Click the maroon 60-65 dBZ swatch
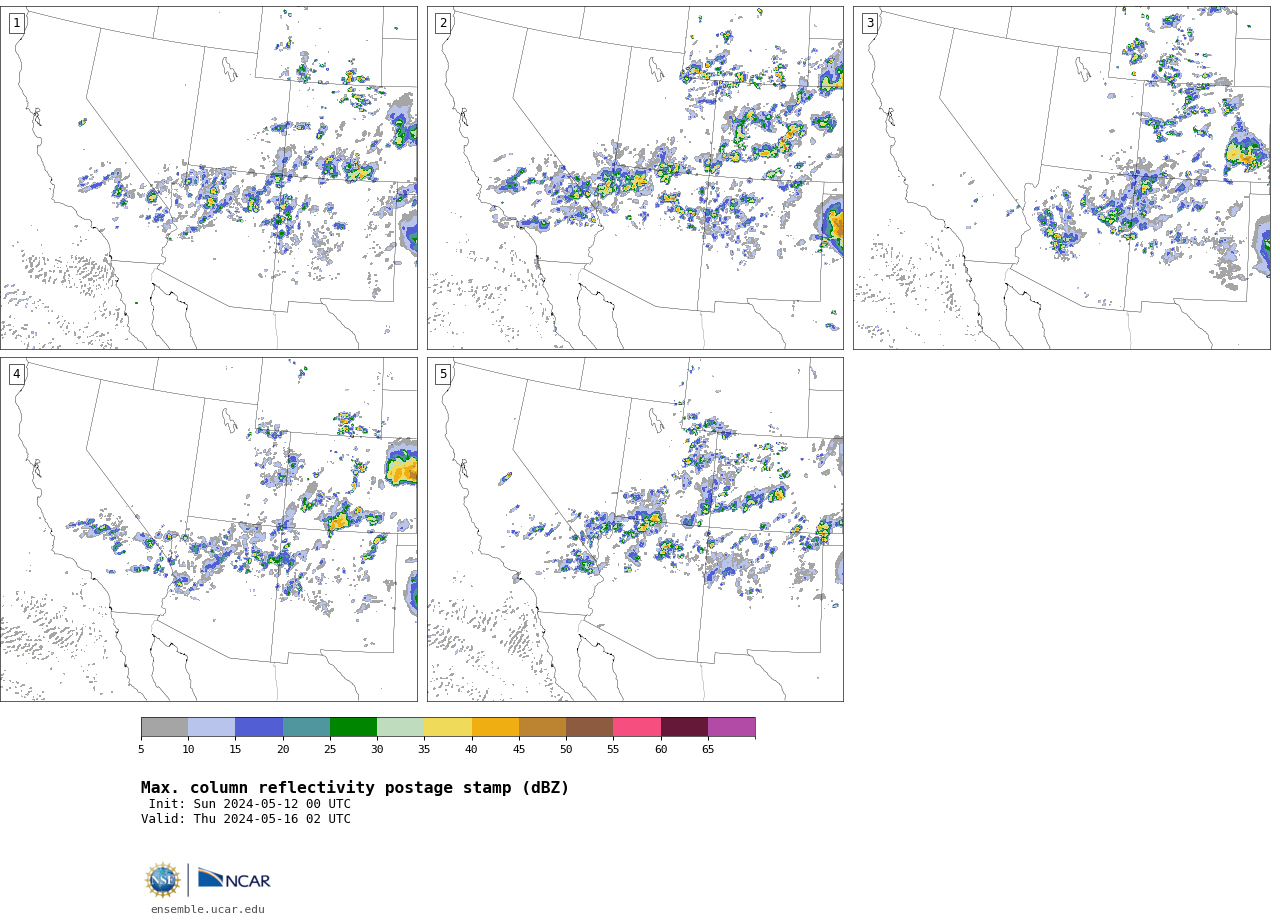1280x920 pixels. click(x=684, y=727)
